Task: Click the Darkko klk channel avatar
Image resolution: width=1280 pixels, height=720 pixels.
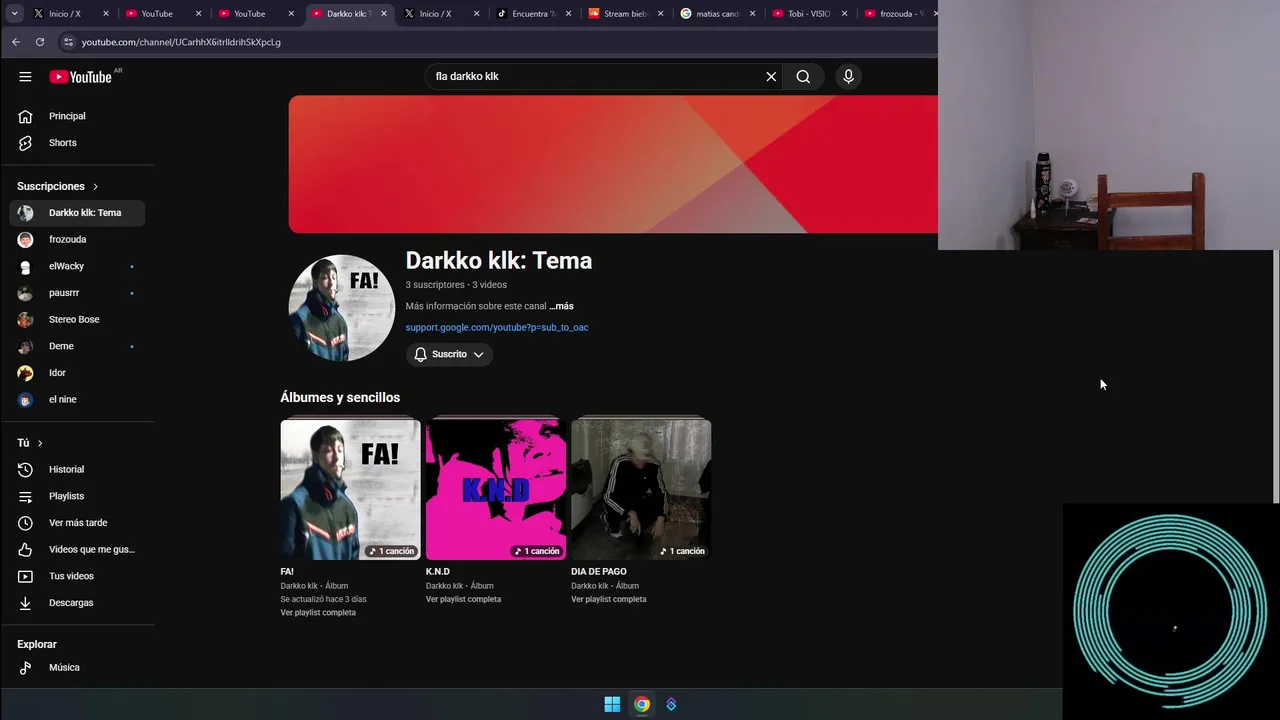Action: 342,308
